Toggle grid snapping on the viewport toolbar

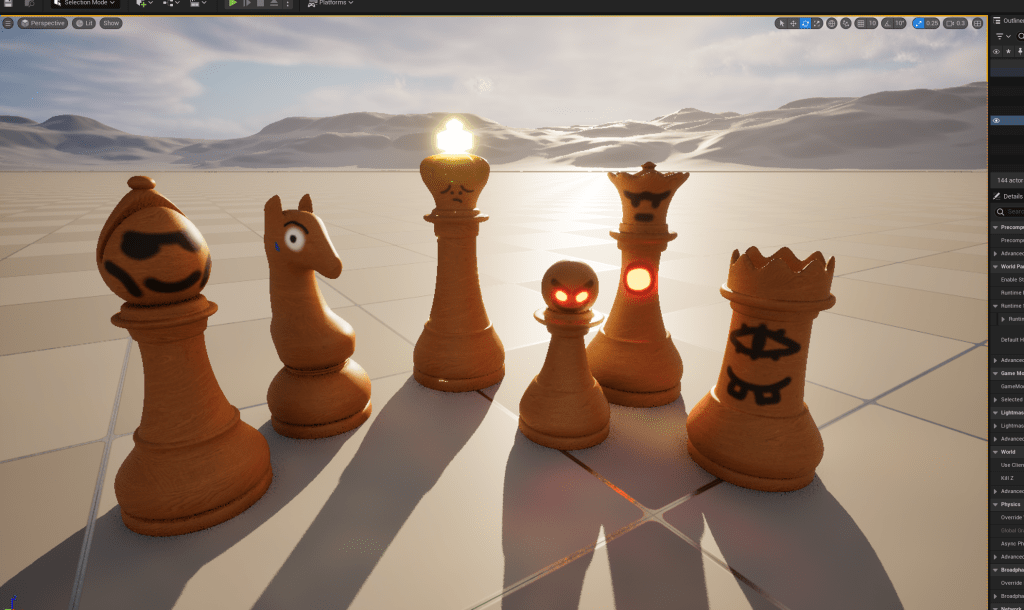(x=860, y=23)
